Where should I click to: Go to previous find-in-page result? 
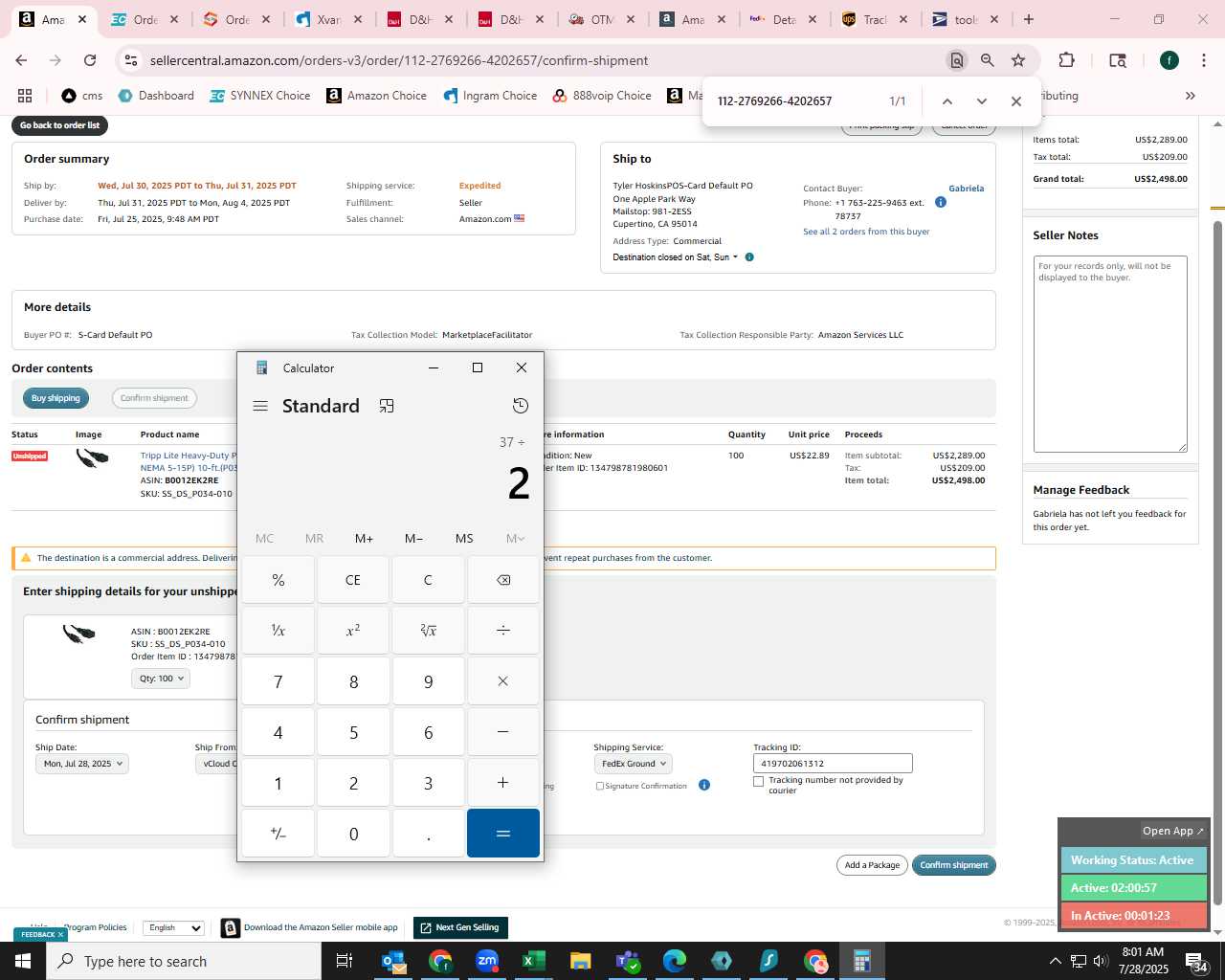[947, 101]
